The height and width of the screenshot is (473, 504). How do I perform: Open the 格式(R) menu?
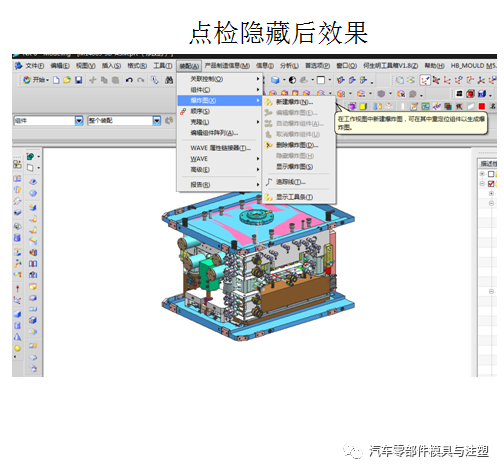(x=137, y=66)
